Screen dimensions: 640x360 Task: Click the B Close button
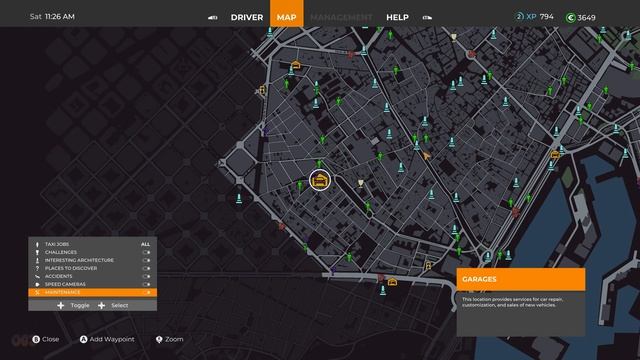[x=45, y=339]
